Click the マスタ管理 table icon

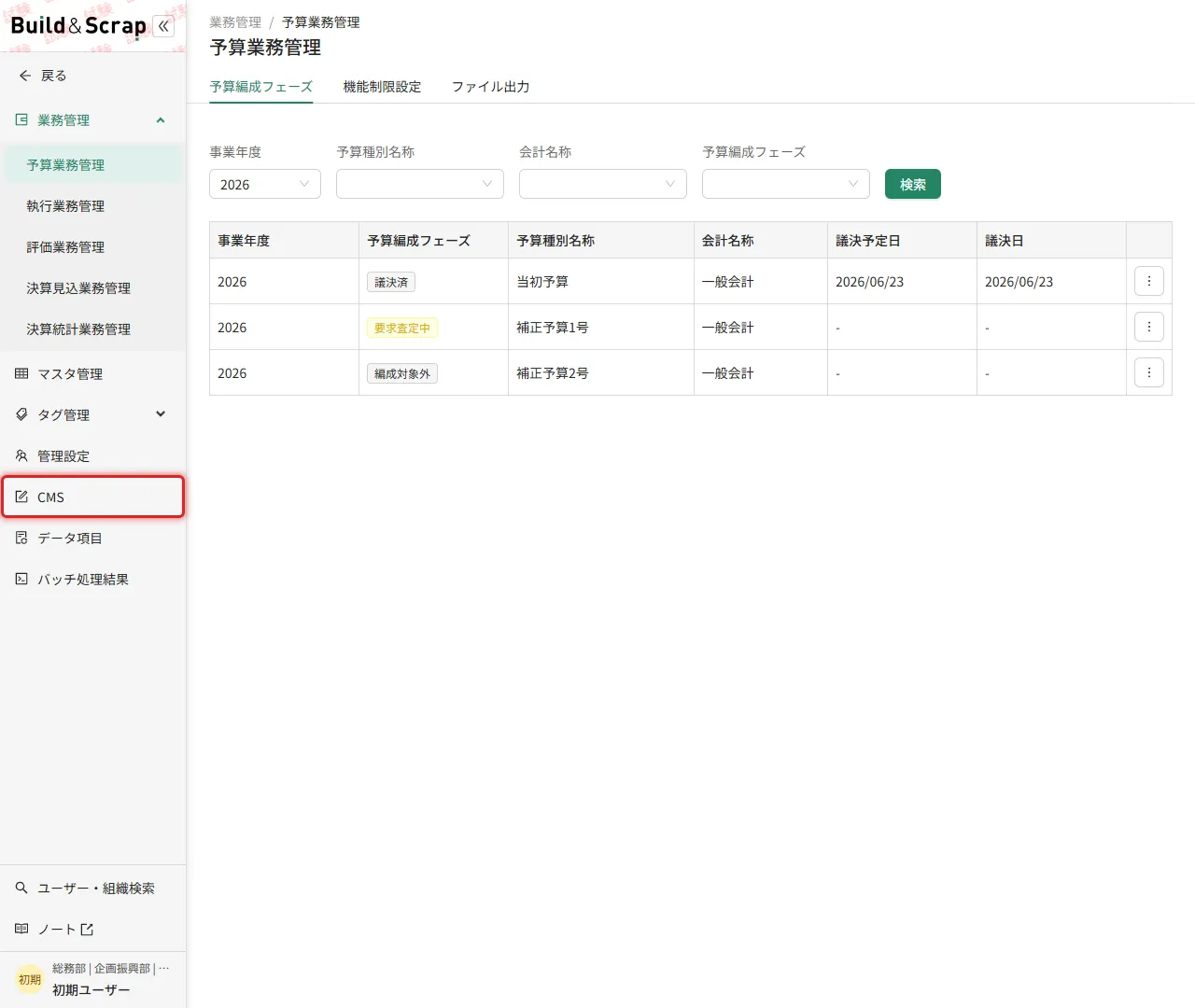21,374
